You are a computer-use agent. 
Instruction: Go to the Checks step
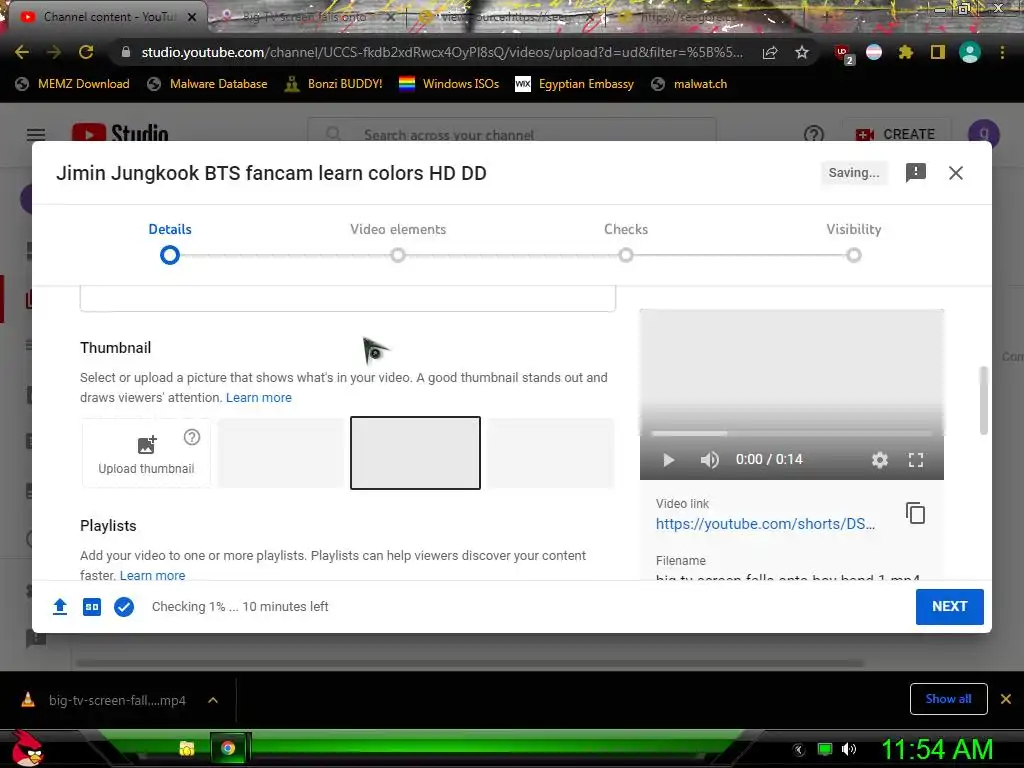click(626, 242)
